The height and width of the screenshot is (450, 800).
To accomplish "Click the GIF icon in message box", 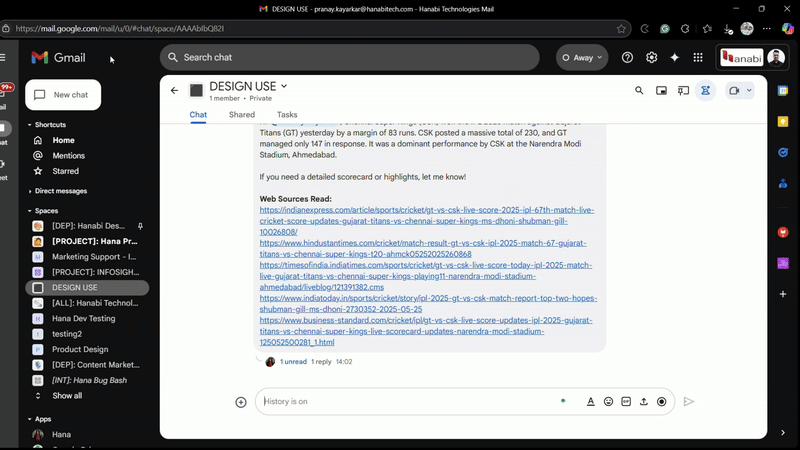I will tap(626, 402).
